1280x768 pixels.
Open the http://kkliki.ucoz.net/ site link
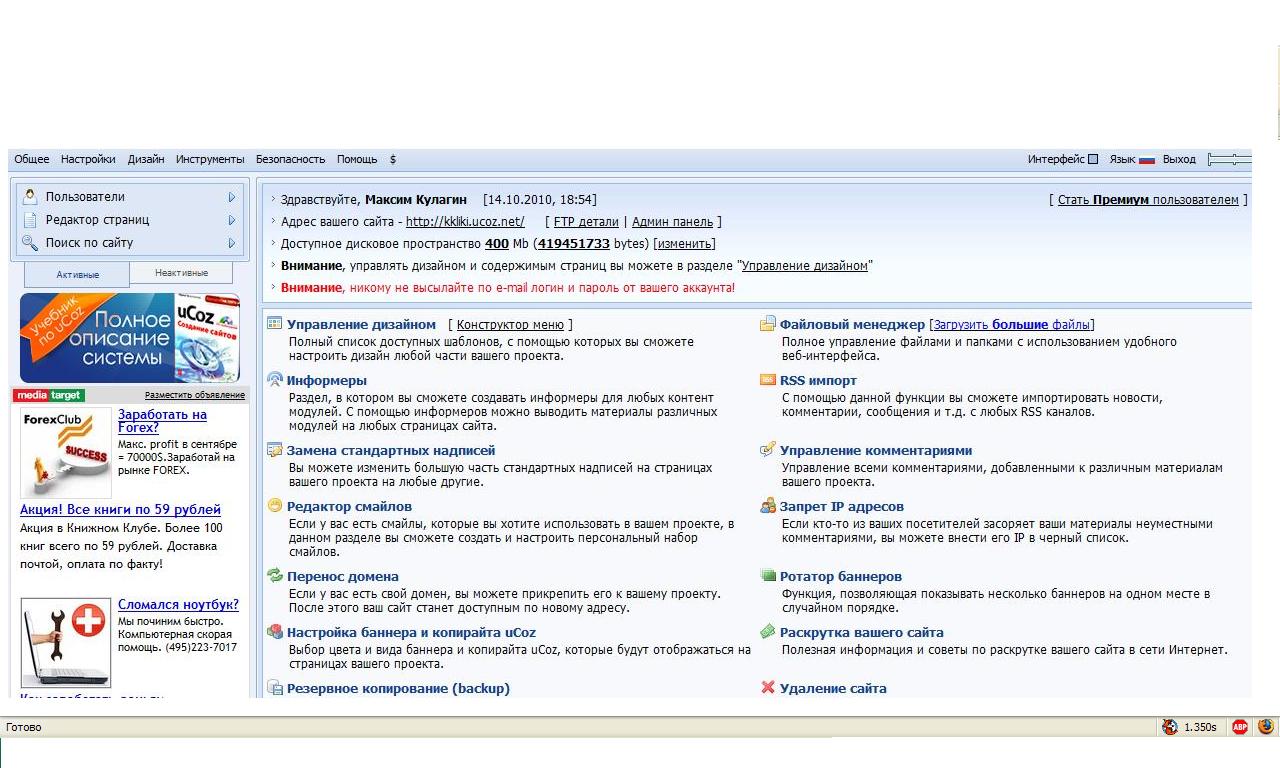coord(465,222)
